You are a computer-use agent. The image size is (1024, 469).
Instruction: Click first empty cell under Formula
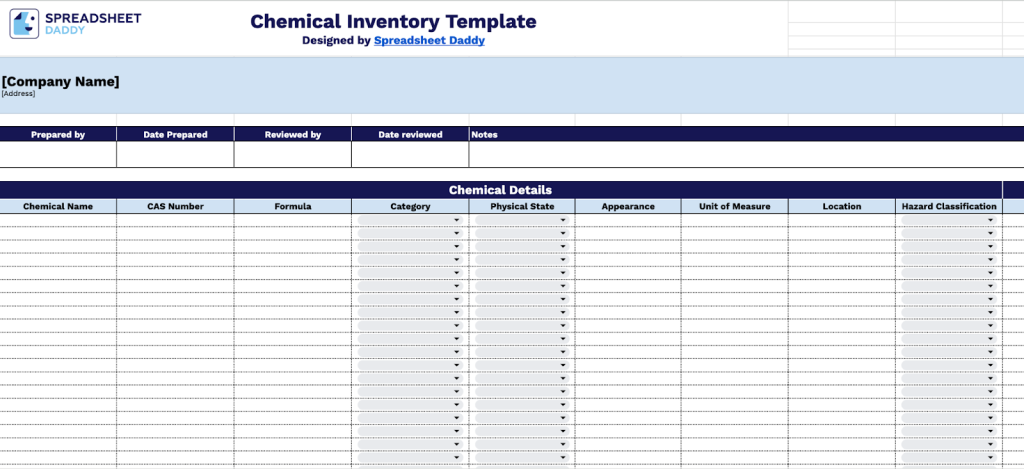[293, 220]
